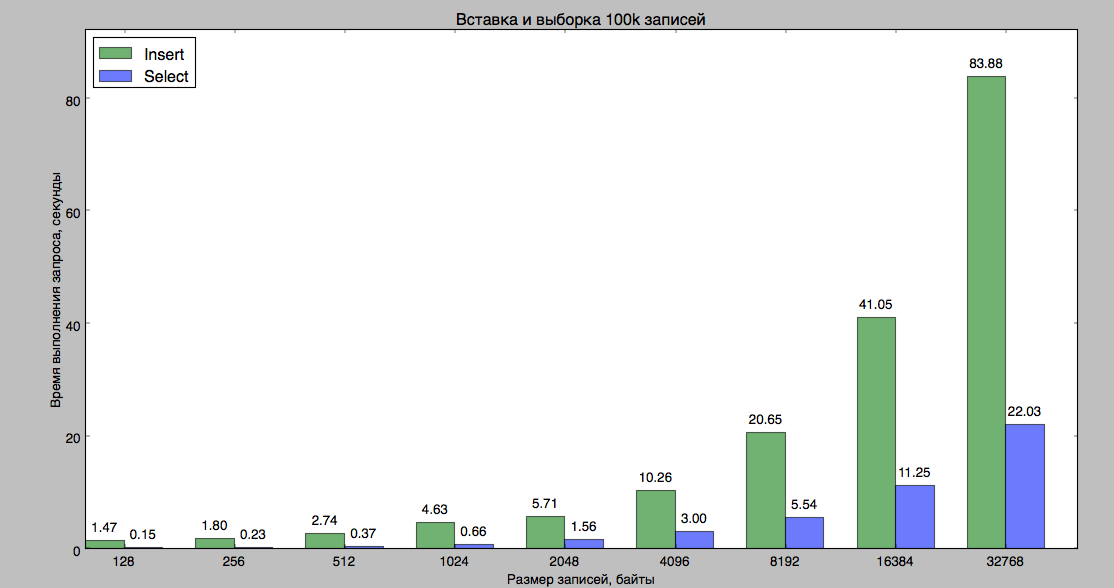Screen dimensions: 1114x588
Task: Click the green Insert legend swatch
Action: point(115,54)
